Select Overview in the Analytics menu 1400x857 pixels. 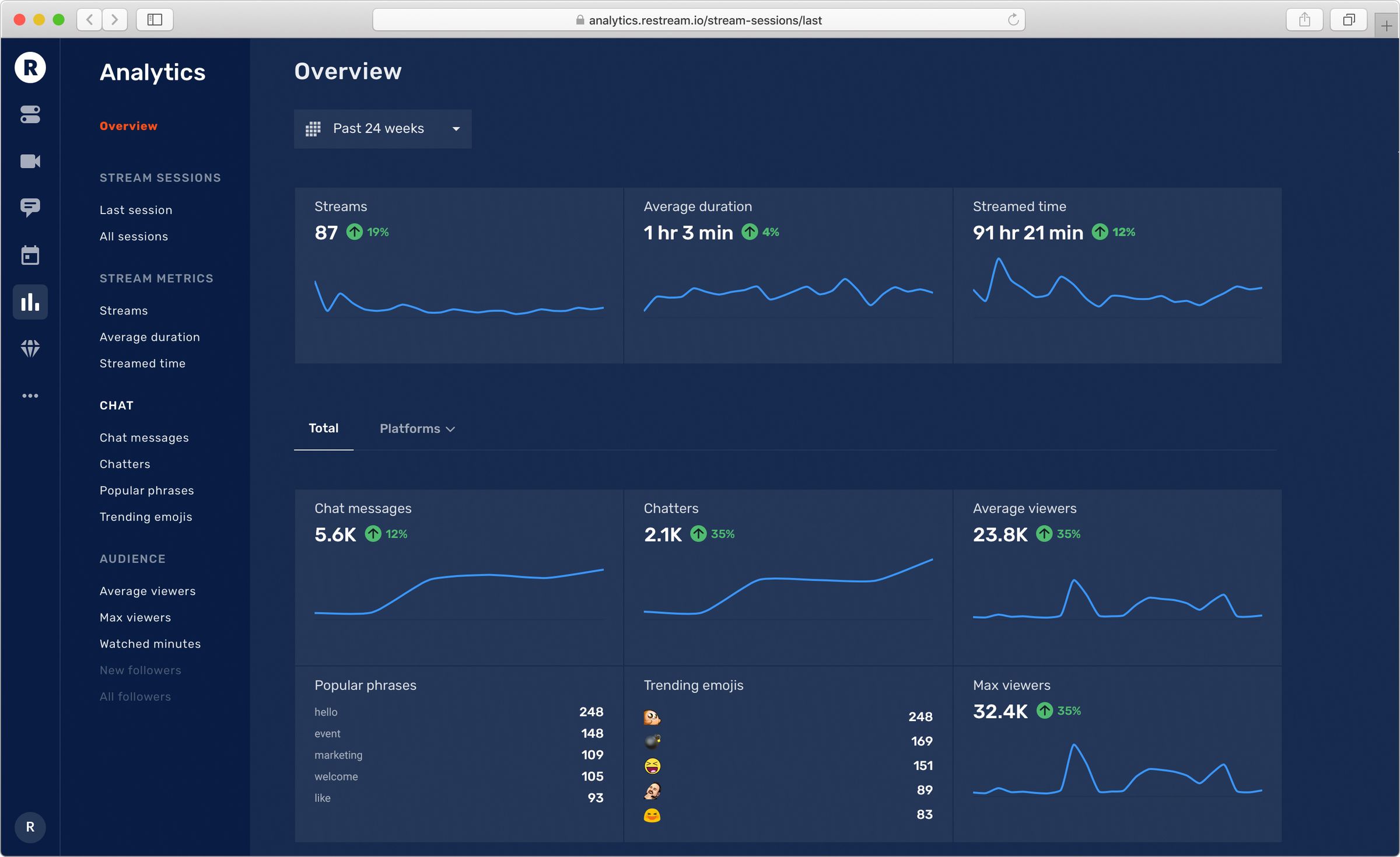click(128, 126)
